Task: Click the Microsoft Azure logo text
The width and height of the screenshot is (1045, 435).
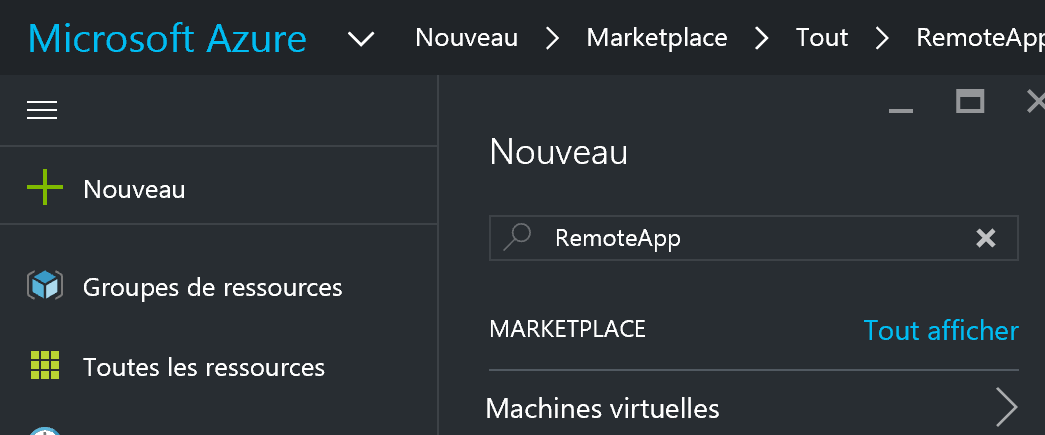Action: (x=168, y=39)
